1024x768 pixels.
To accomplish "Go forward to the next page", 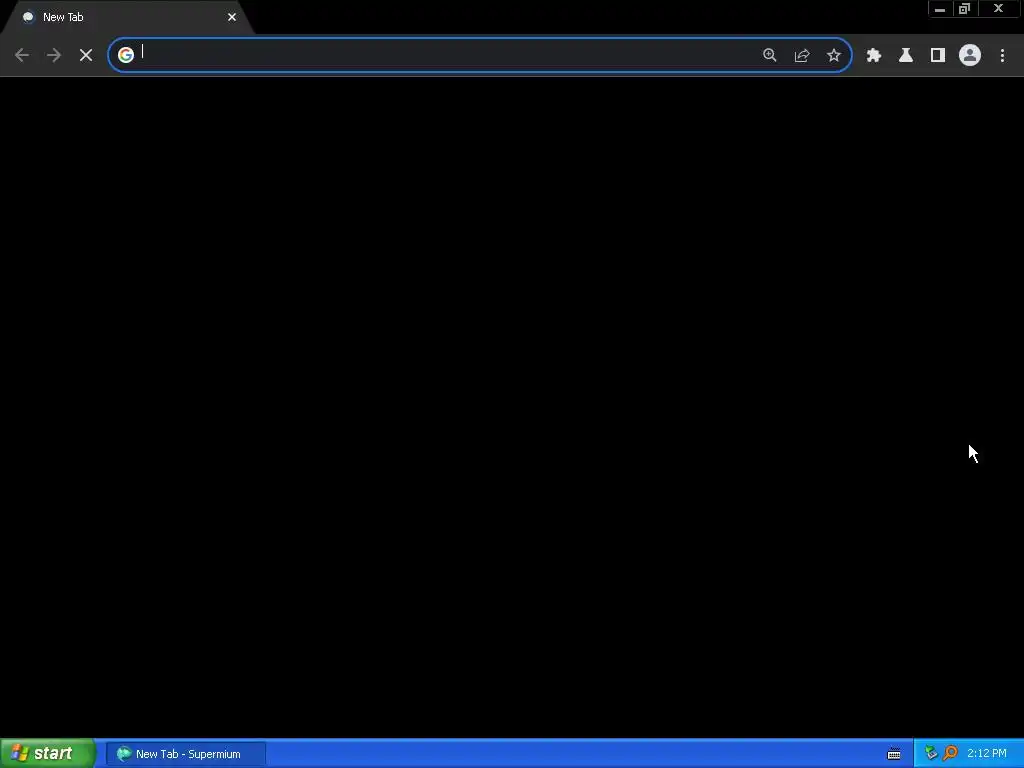I will tap(54, 56).
